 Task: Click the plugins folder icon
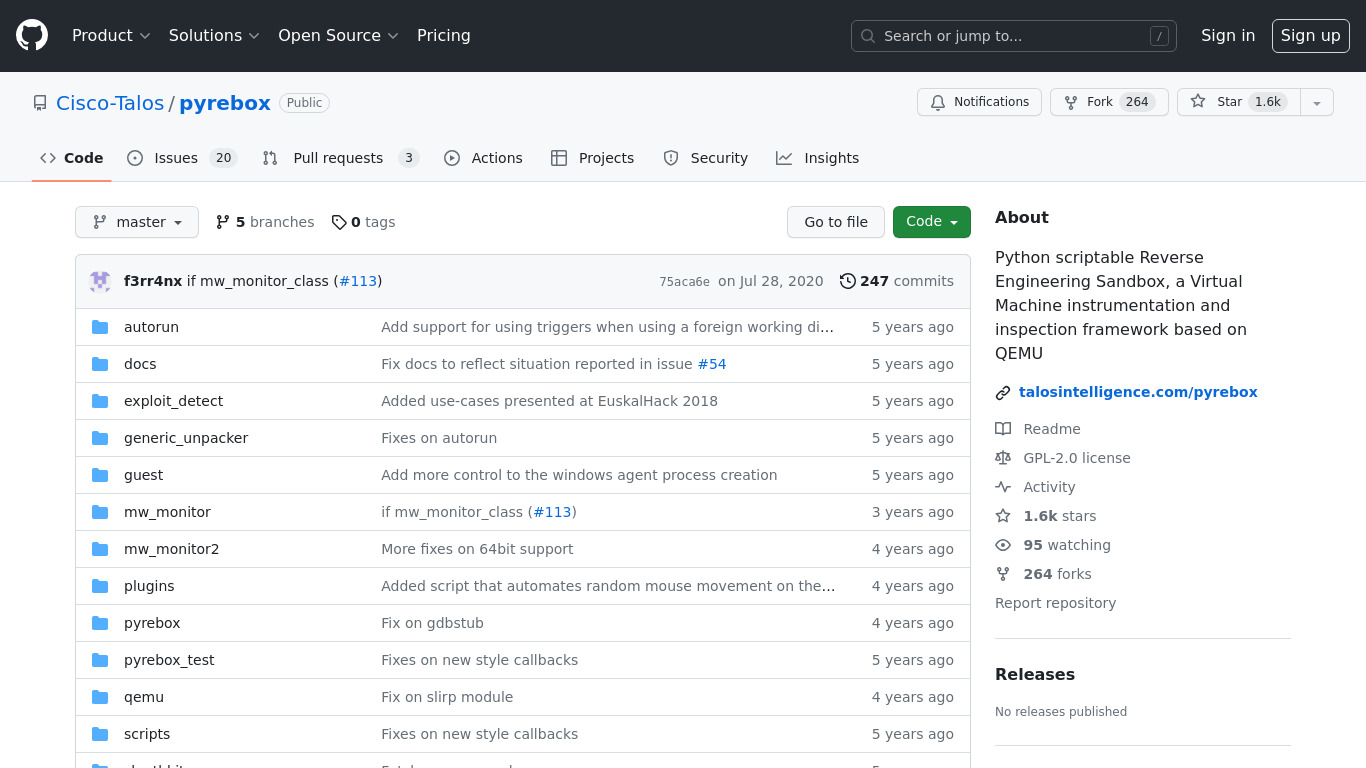(x=100, y=586)
